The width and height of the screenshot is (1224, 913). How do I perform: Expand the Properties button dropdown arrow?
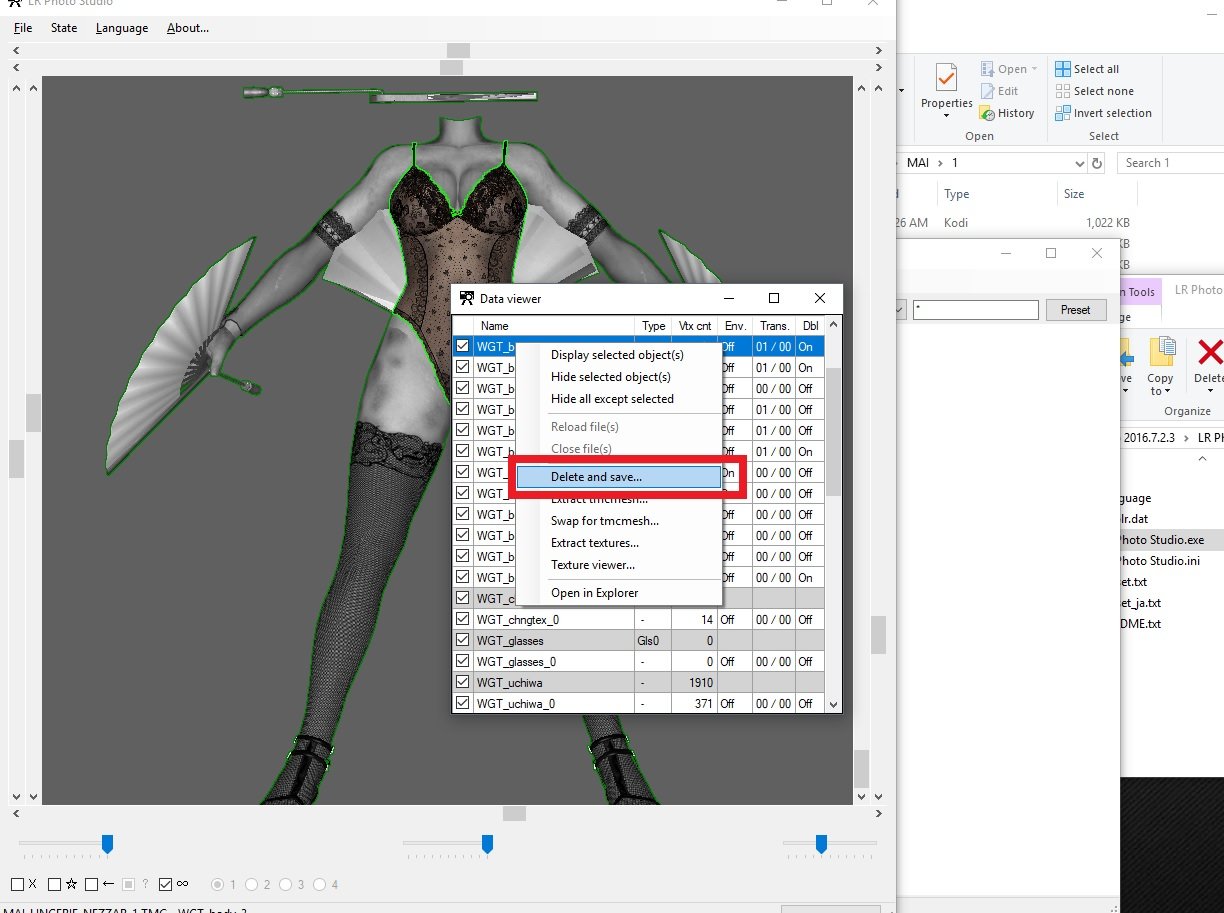(x=946, y=115)
